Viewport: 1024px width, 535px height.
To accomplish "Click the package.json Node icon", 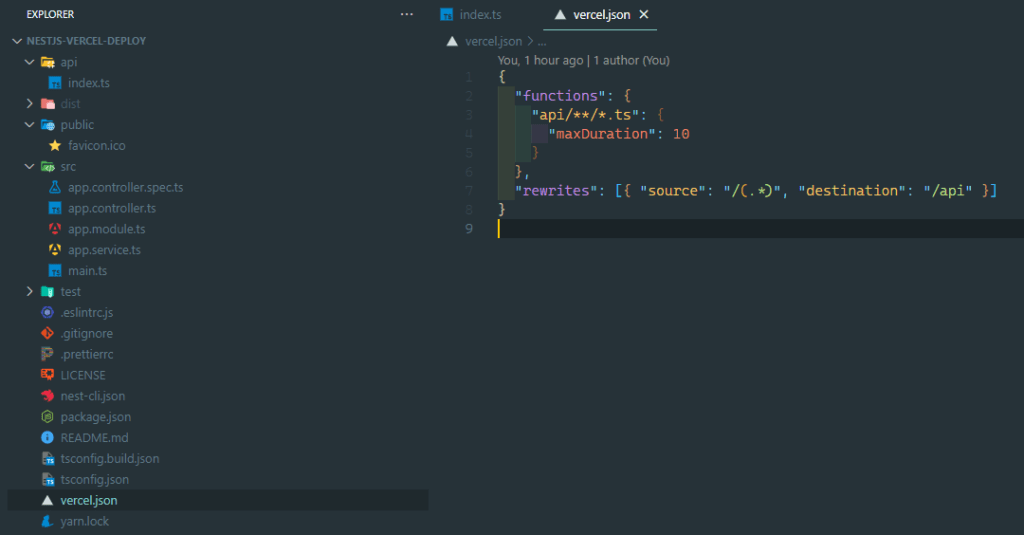I will point(47,417).
